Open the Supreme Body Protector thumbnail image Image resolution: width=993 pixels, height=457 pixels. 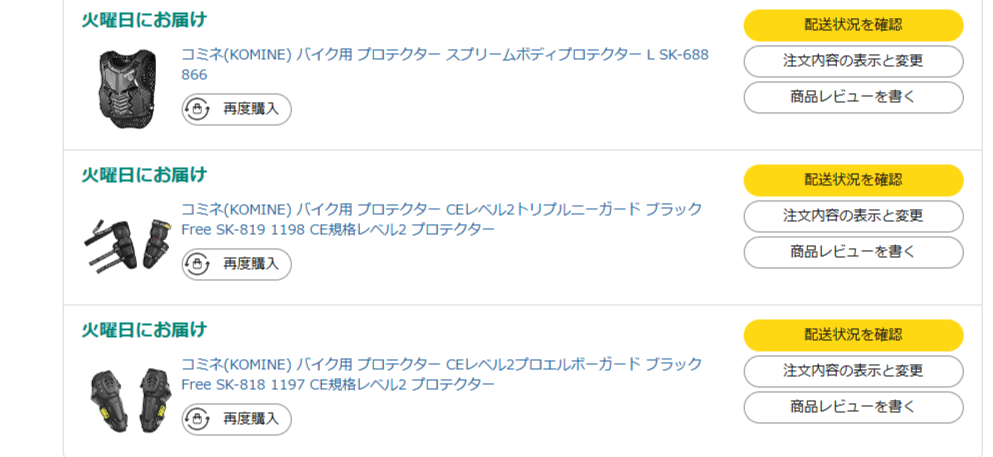tap(121, 88)
